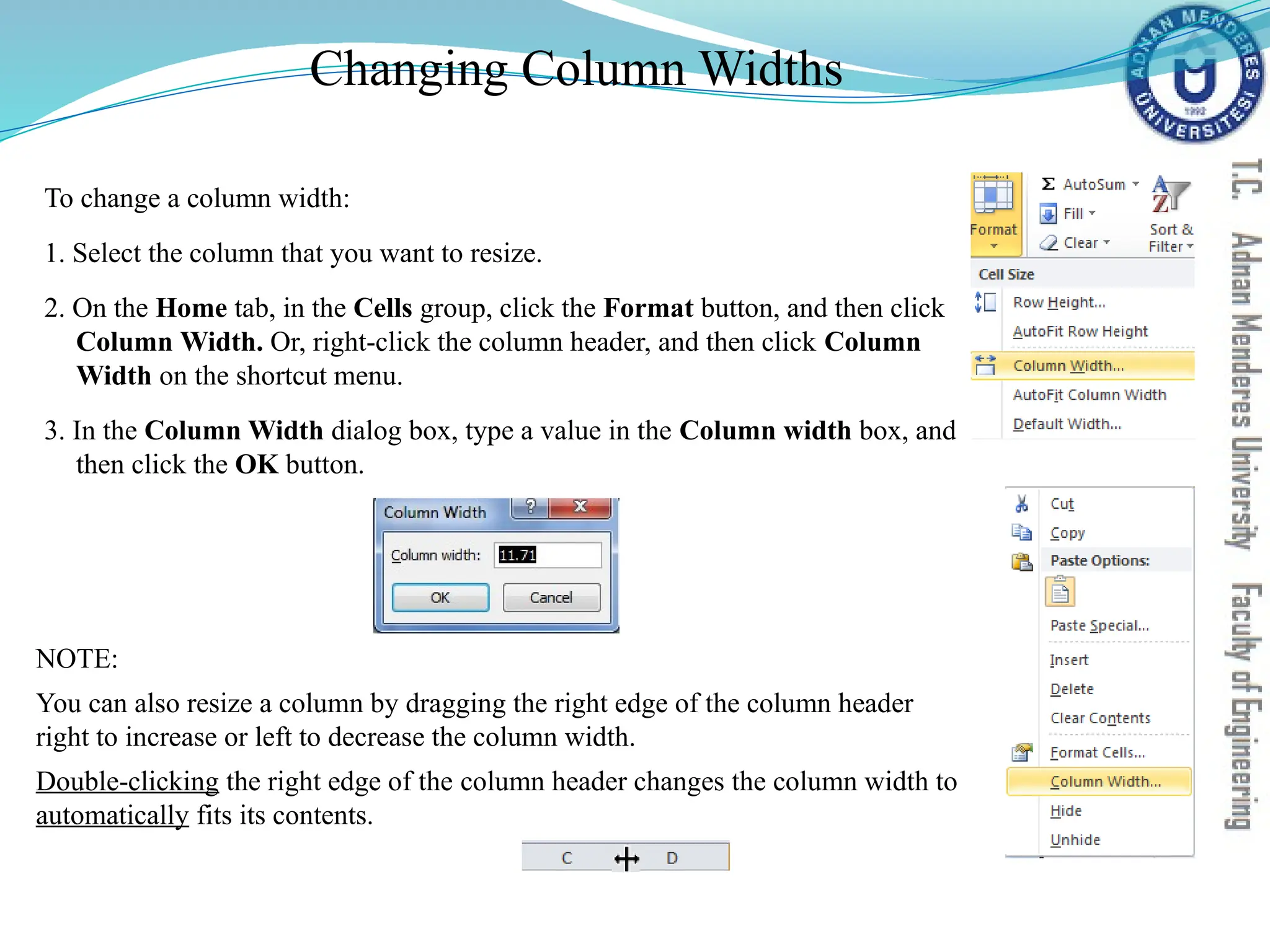Image resolution: width=1270 pixels, height=952 pixels.
Task: Close the Column Width dialog
Action: (580, 507)
